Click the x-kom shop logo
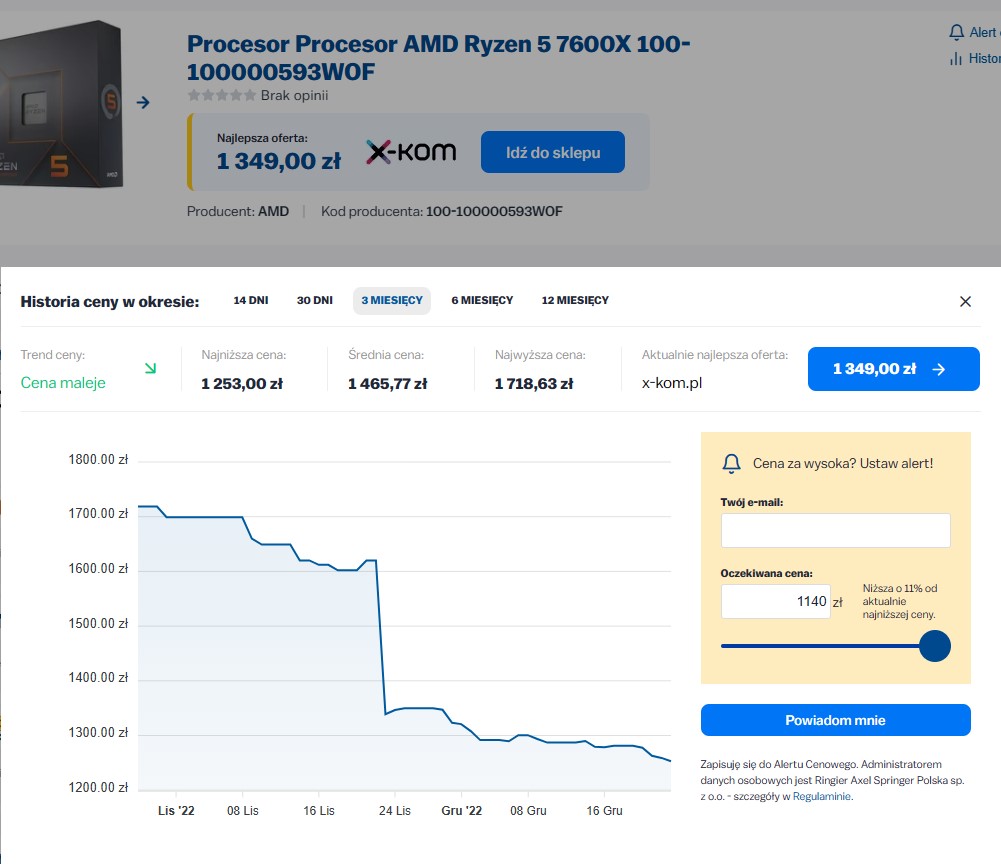 tap(411, 152)
